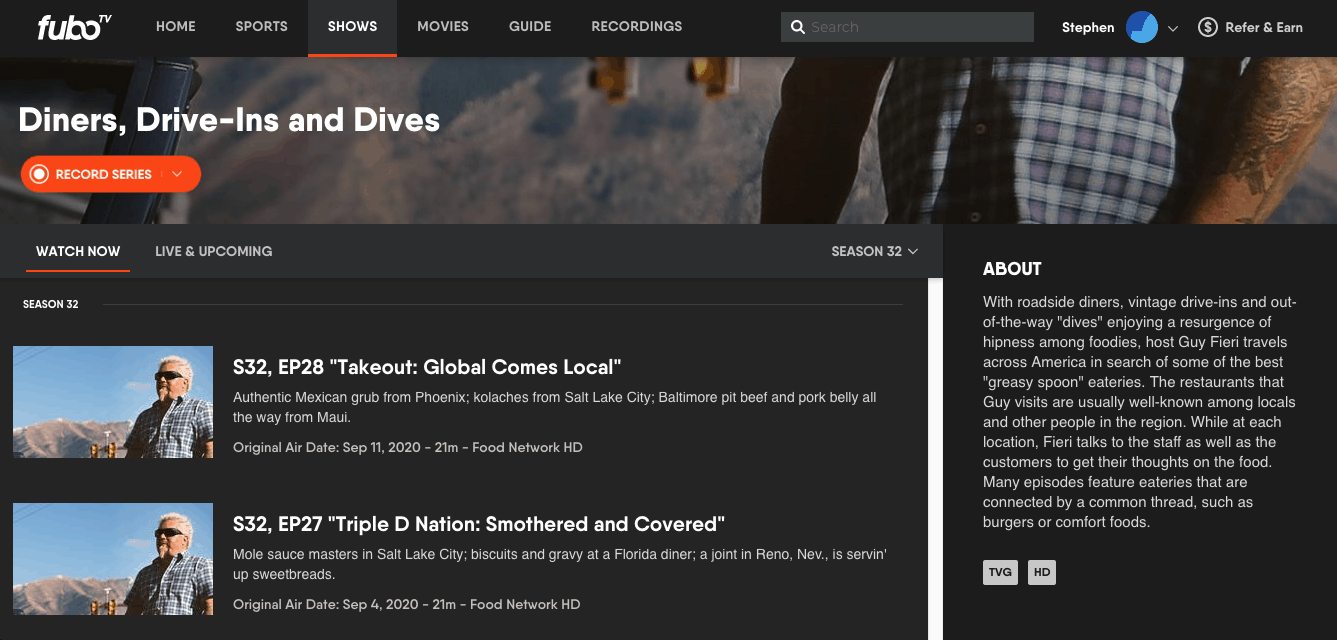Click the EP28 description about Phoenix grub

555,407
